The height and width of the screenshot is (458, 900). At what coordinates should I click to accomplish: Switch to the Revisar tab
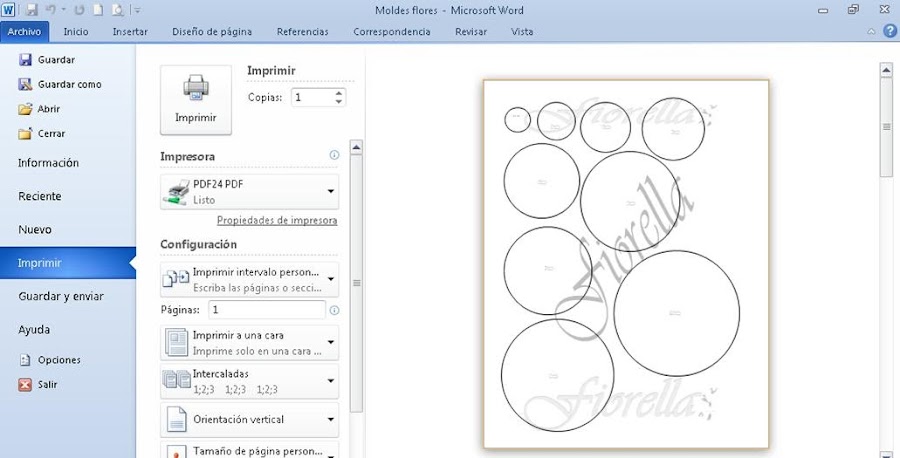(471, 32)
